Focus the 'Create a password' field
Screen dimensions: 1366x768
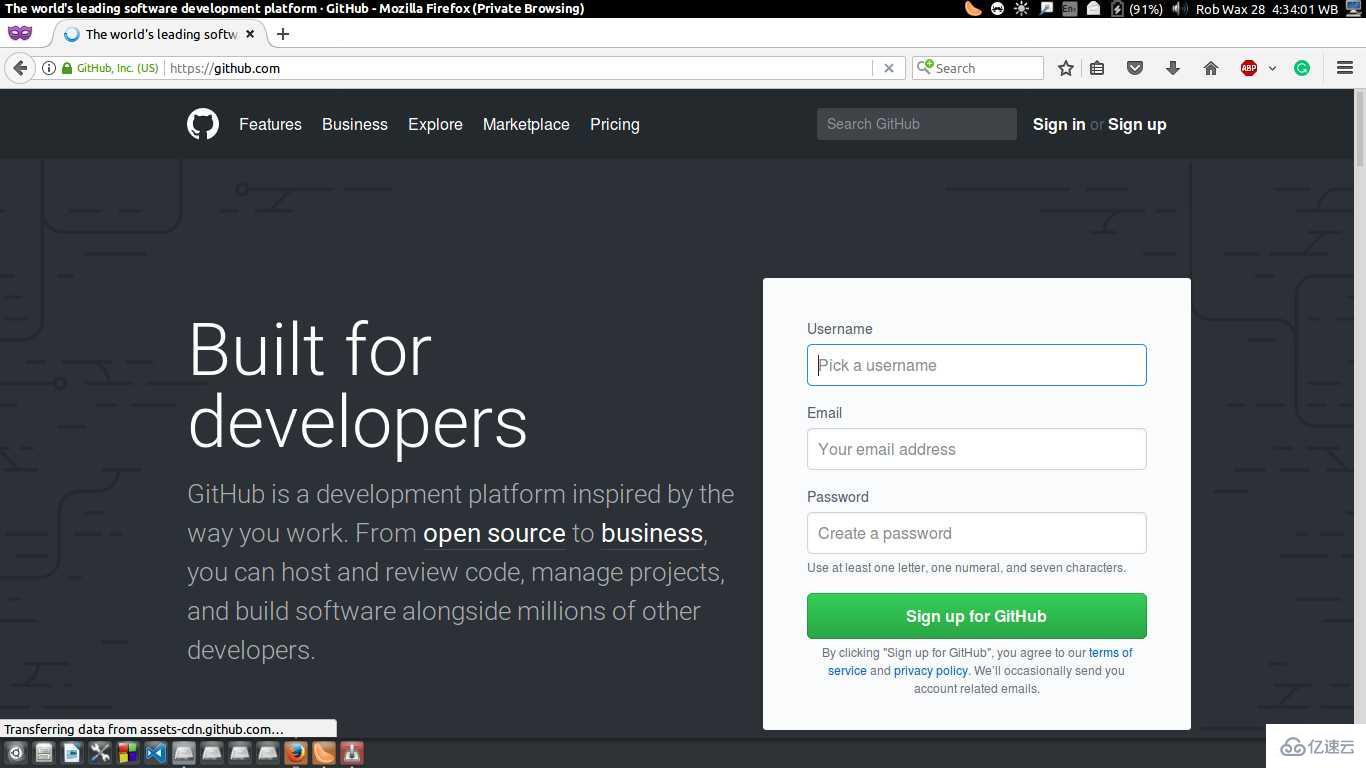(x=977, y=533)
